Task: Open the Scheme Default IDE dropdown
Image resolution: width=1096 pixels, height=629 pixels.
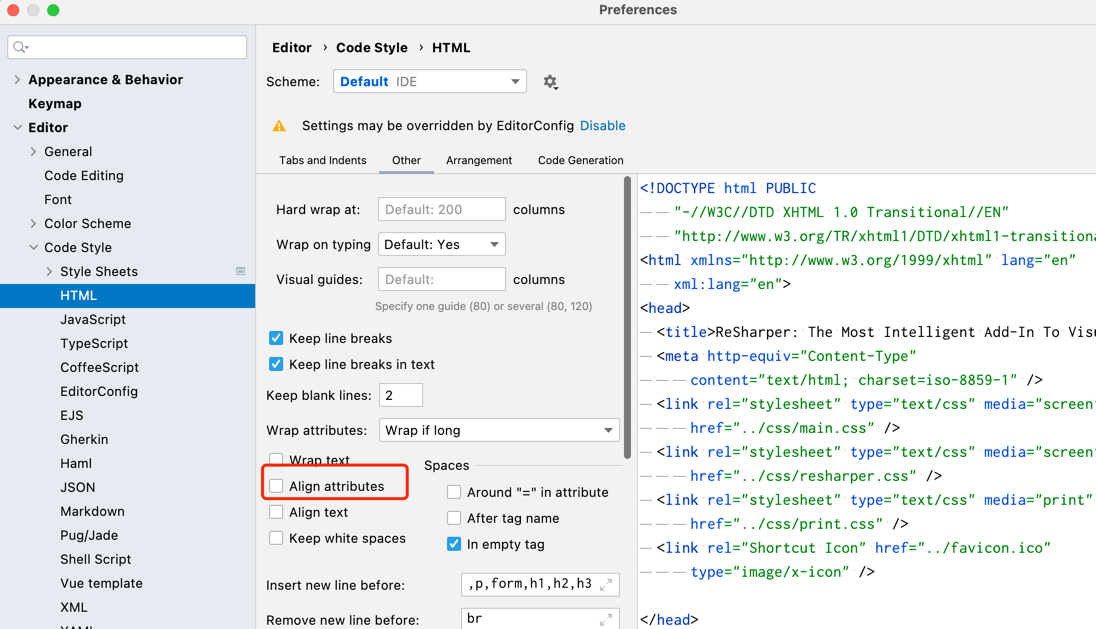Action: pyautogui.click(x=430, y=82)
